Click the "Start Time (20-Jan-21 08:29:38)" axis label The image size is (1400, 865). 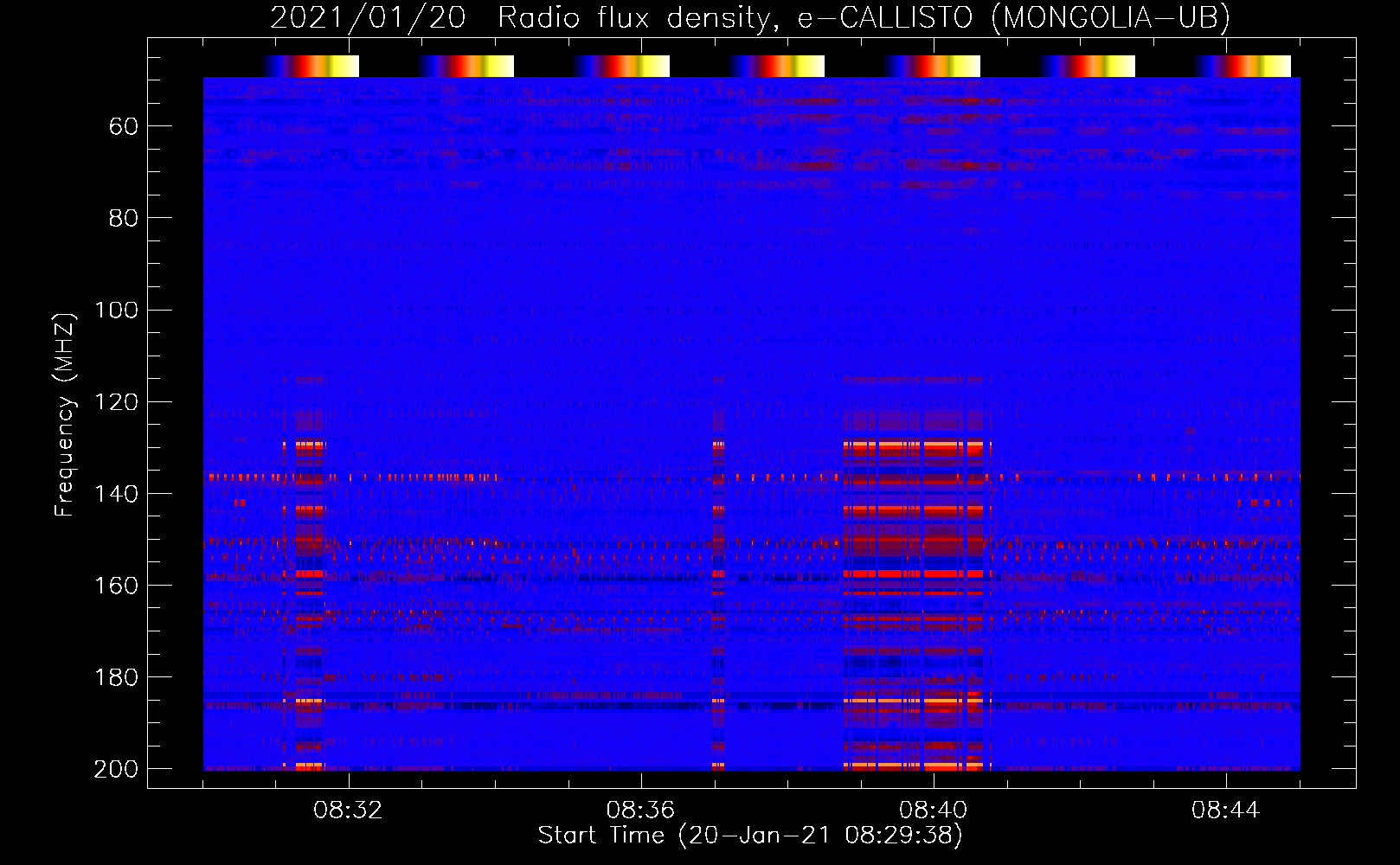click(750, 836)
